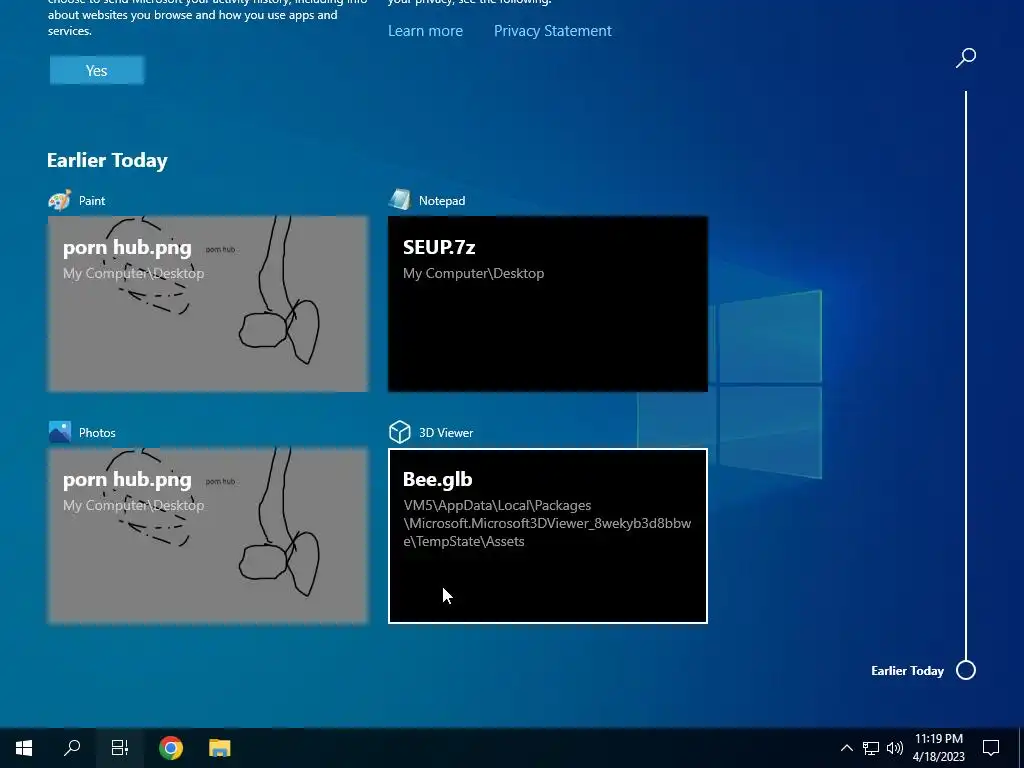Click the Yes button for activity history
1024x768 pixels.
(x=97, y=71)
